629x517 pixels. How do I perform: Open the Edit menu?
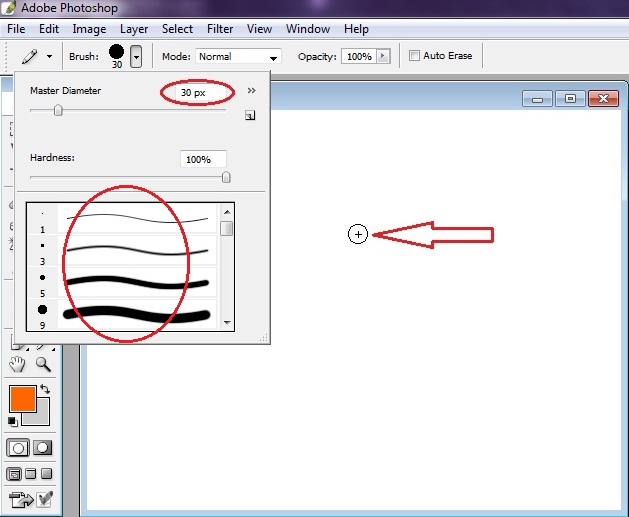[x=49, y=29]
